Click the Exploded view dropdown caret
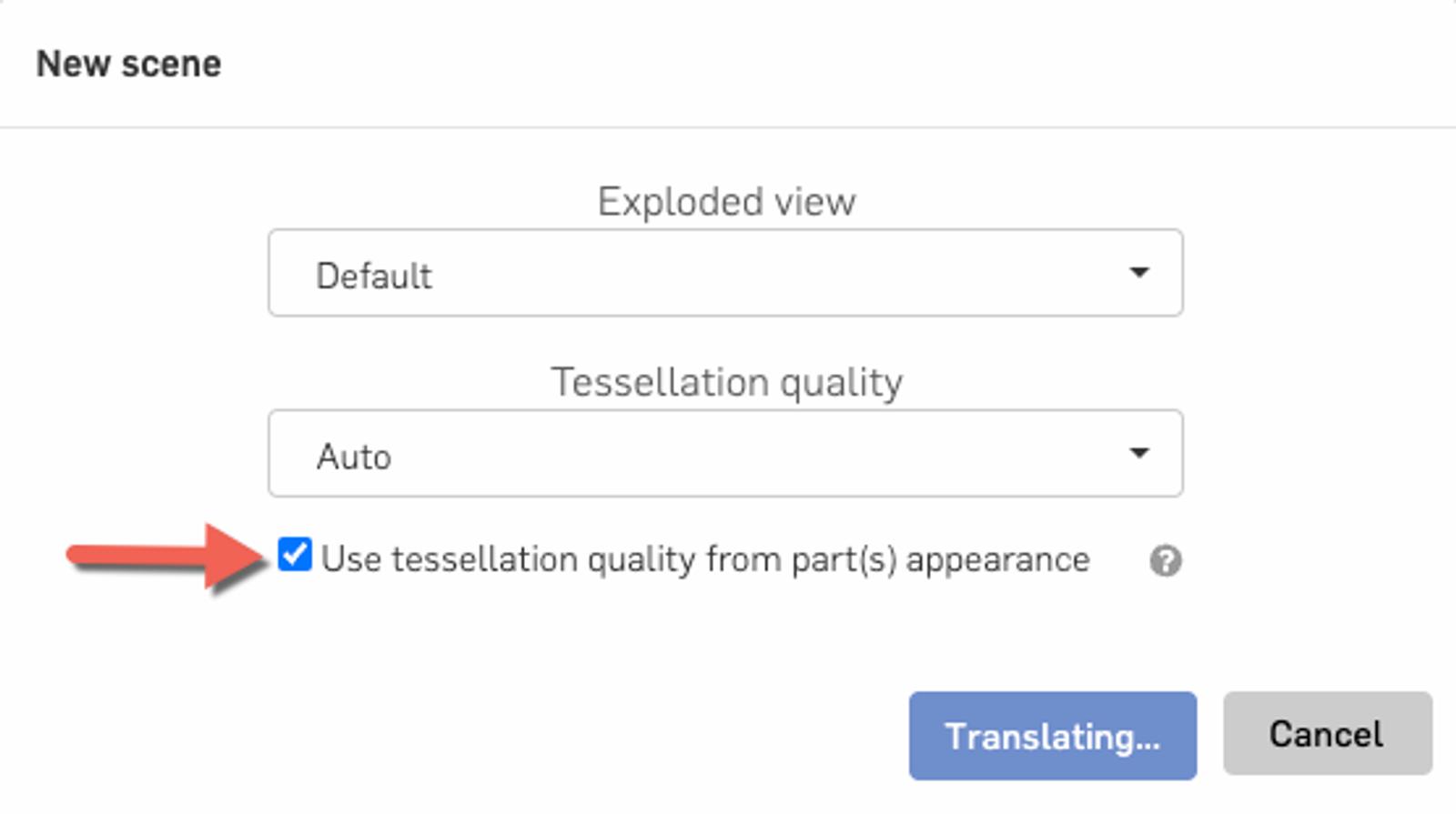Viewport: 1456px width, 814px height. coord(1138,273)
